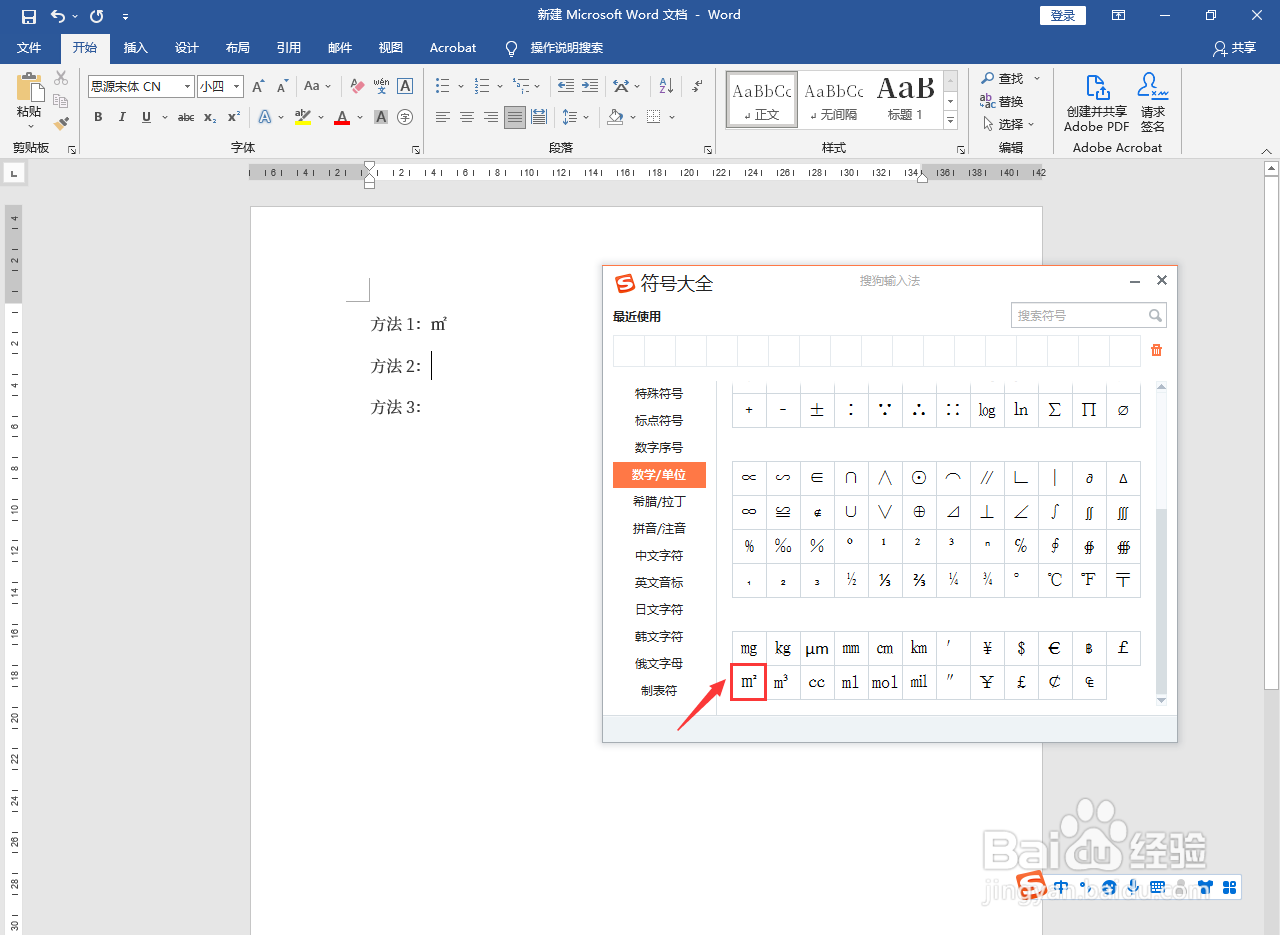1280x935 pixels.
Task: Toggle Strikethrough (abc) formatting
Action: coord(186,117)
